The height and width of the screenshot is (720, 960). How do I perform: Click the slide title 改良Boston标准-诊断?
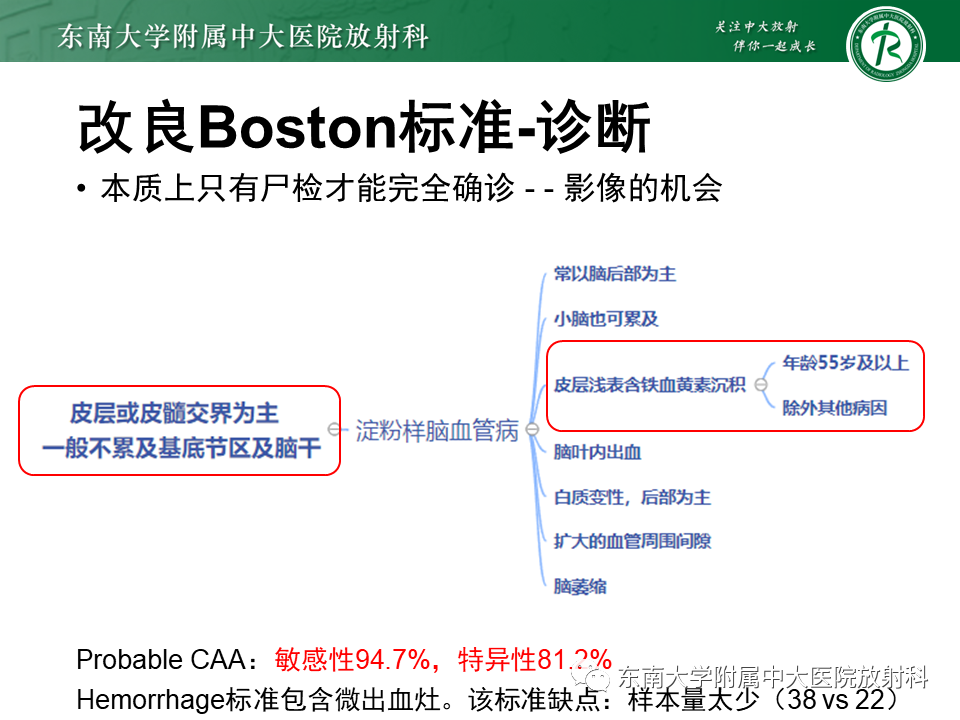point(364,127)
